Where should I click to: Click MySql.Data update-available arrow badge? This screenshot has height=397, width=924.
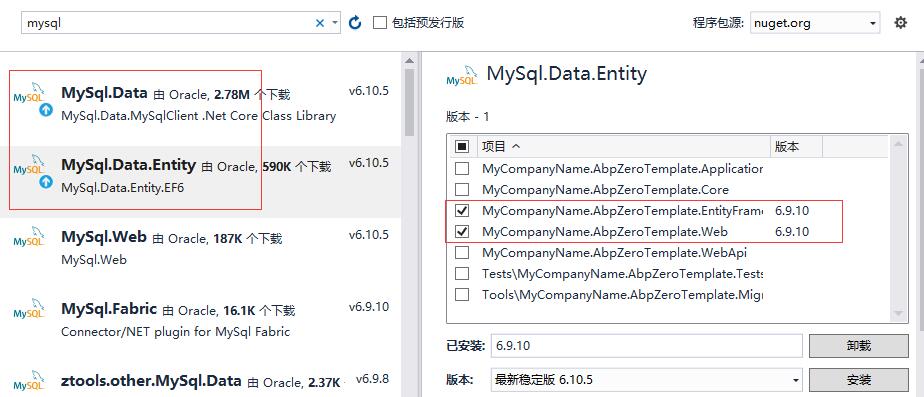[46, 110]
